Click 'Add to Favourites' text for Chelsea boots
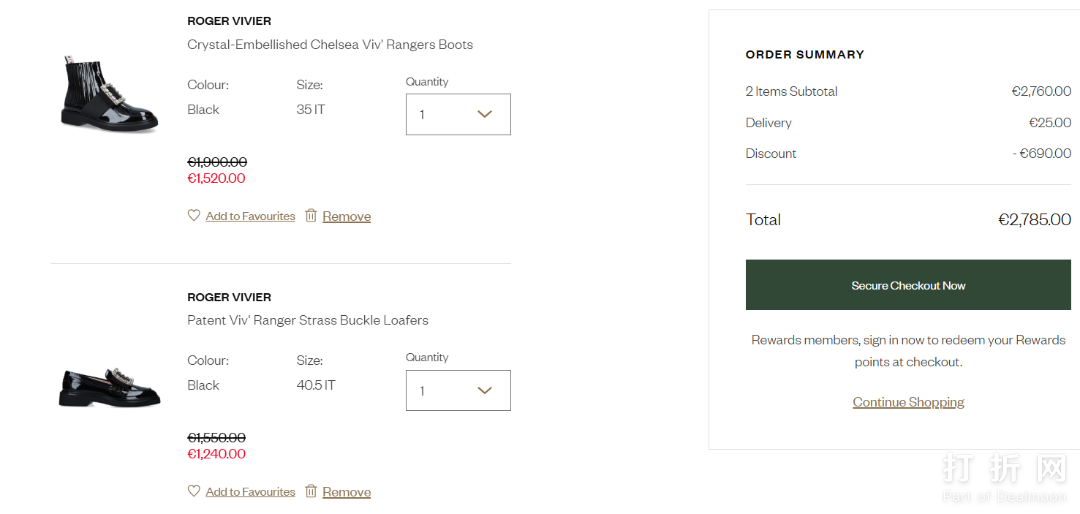Screen dimensions: 1080x514 tap(250, 216)
